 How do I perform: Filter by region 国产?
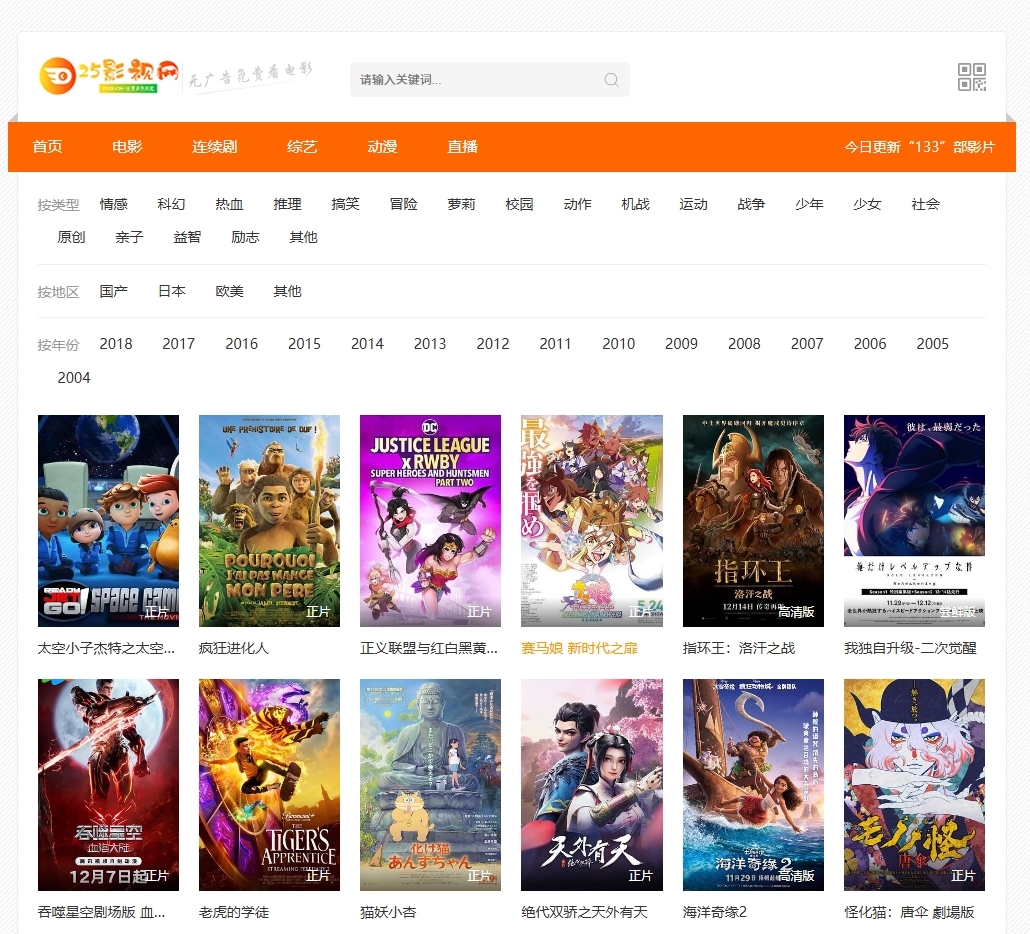[x=114, y=291]
